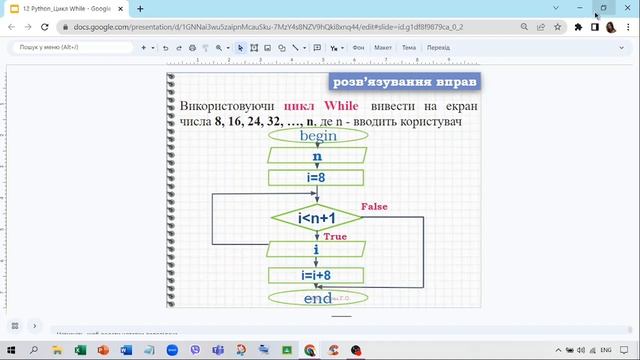This screenshot has width=640, height=360.
Task: Select the slide title 'розв'язування вправ'
Action: (404, 82)
